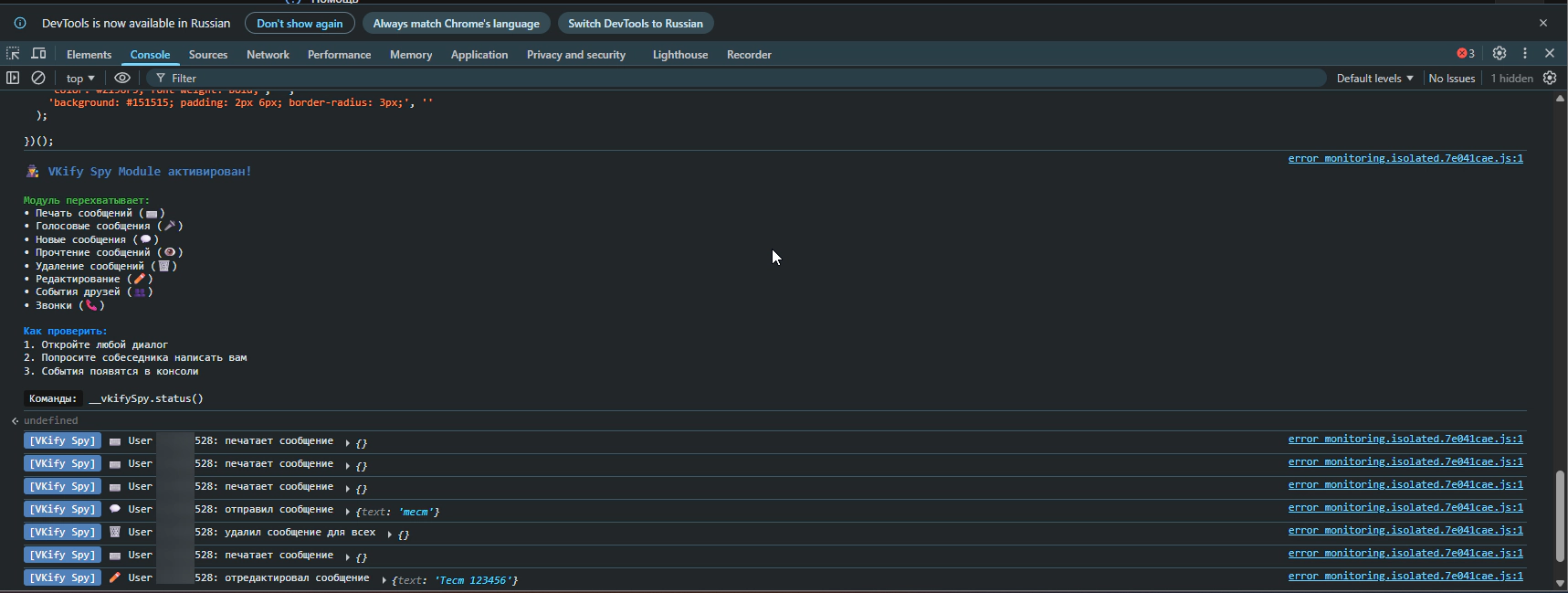The image size is (1568, 593).
Task: Open the Sources tab
Action: tap(208, 55)
